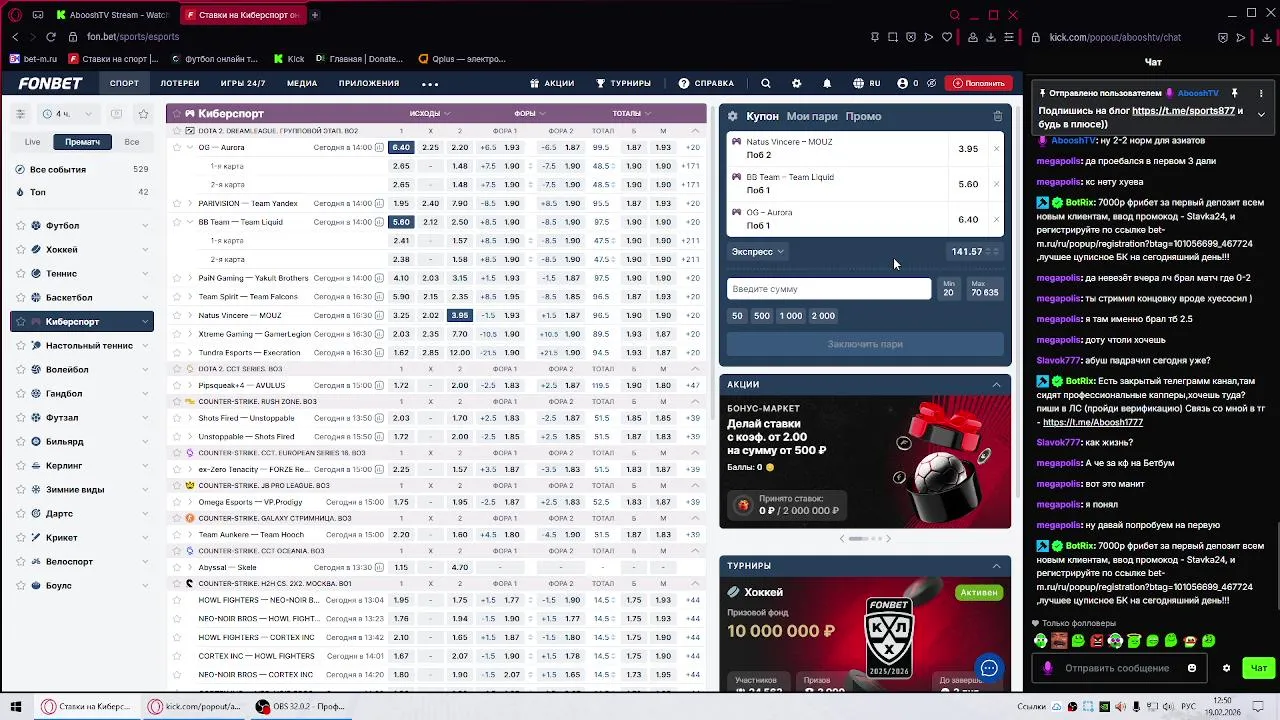
Task: Select the Live filter option
Action: pyautogui.click(x=33, y=142)
